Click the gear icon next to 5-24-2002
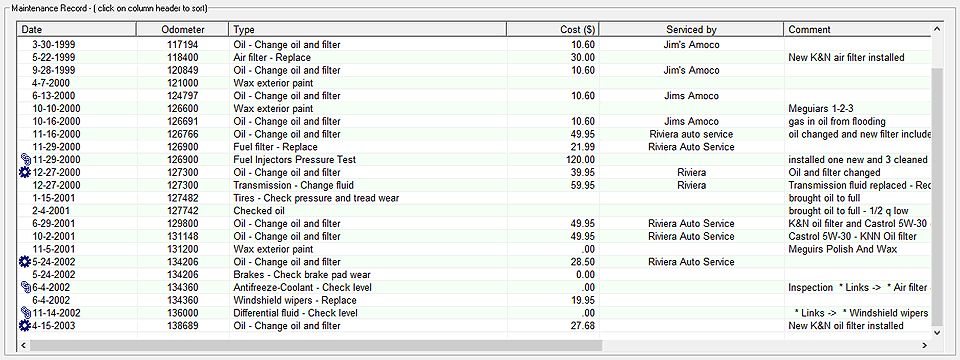The height and width of the screenshot is (360, 960). point(25,262)
